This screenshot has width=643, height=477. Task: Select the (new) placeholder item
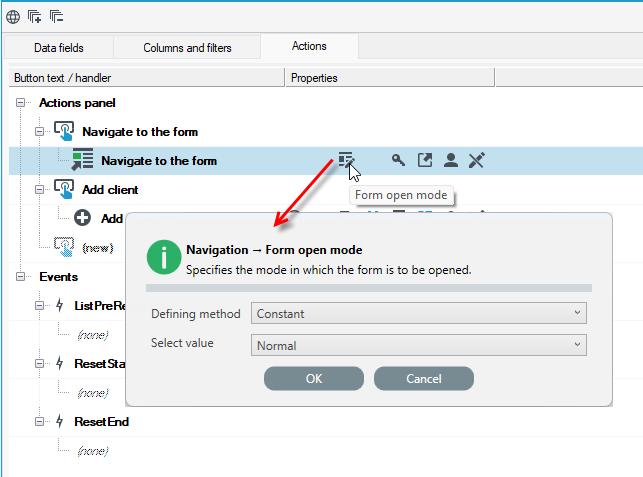98,248
